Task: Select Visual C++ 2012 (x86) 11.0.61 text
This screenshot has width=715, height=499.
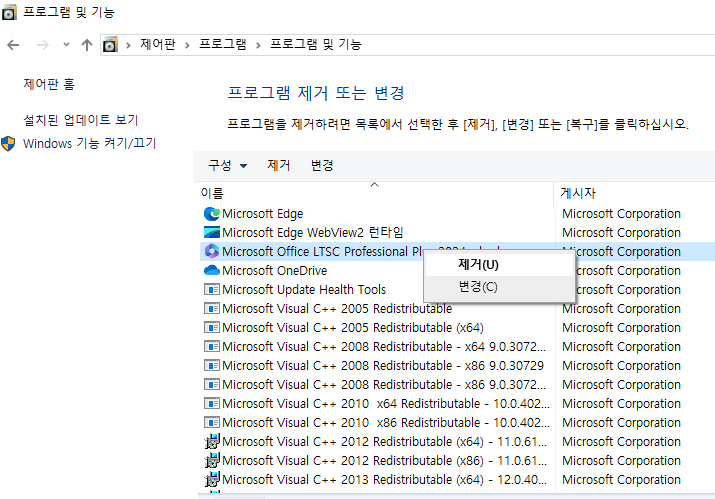Action: pyautogui.click(x=384, y=461)
